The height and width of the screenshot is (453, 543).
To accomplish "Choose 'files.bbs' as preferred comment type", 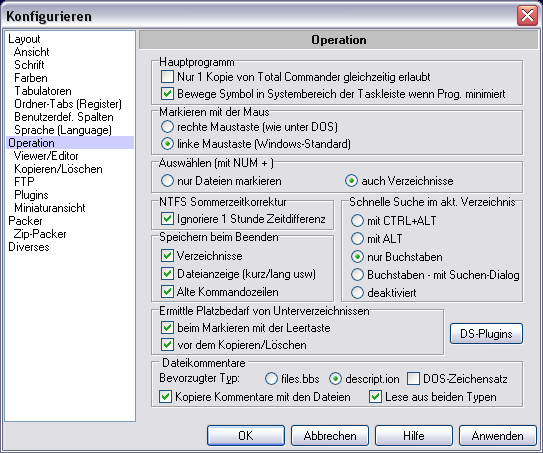I will pyautogui.click(x=271, y=379).
